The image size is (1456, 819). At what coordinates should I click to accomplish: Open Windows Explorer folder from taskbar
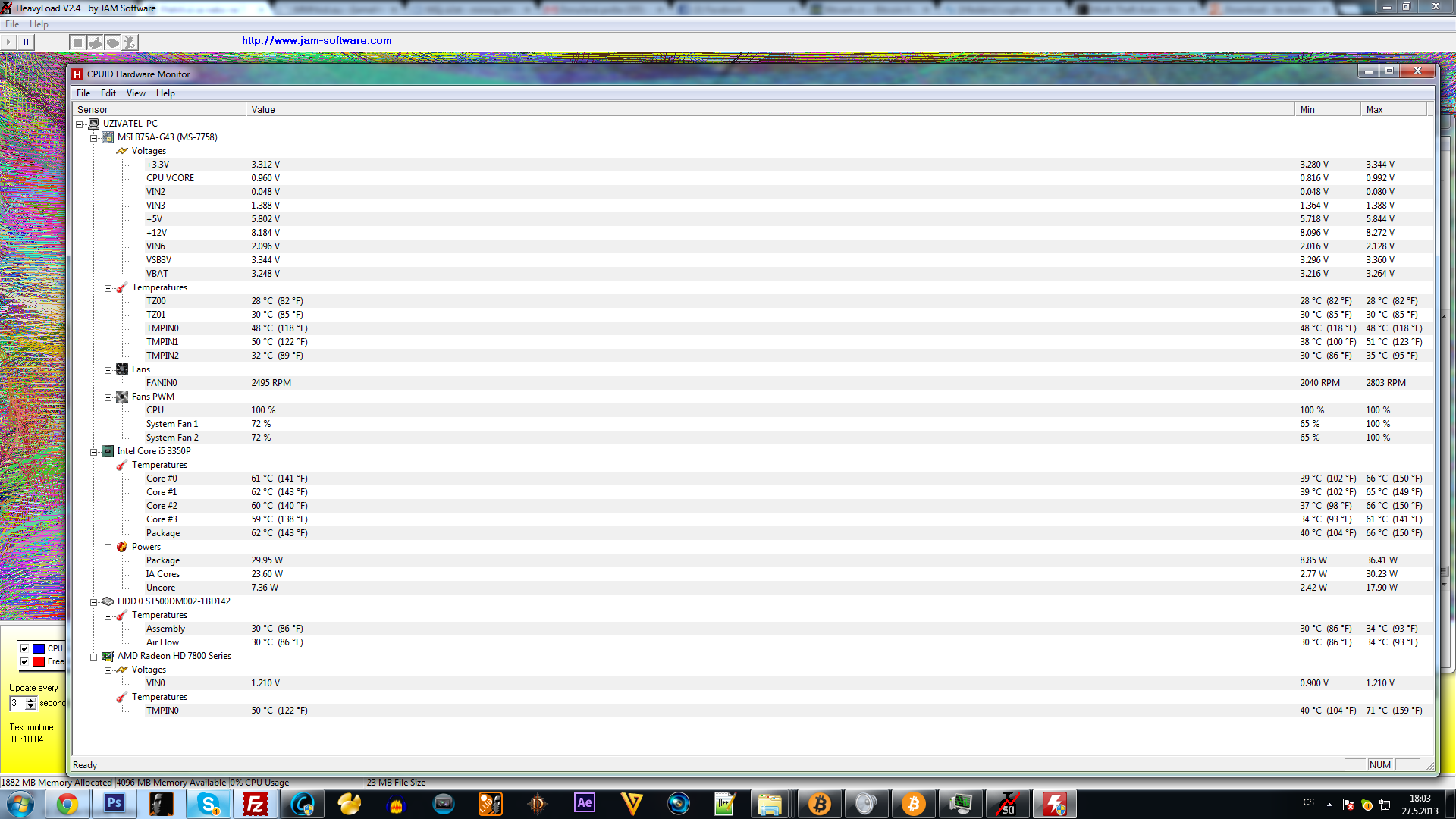pyautogui.click(x=770, y=804)
